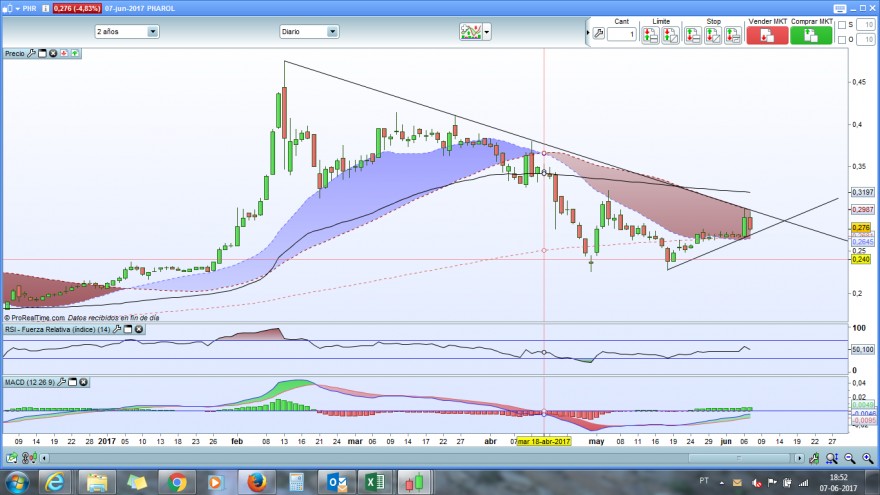Open the dropdown arrow beside chart style
This screenshot has height=495, width=880.
(x=487, y=32)
